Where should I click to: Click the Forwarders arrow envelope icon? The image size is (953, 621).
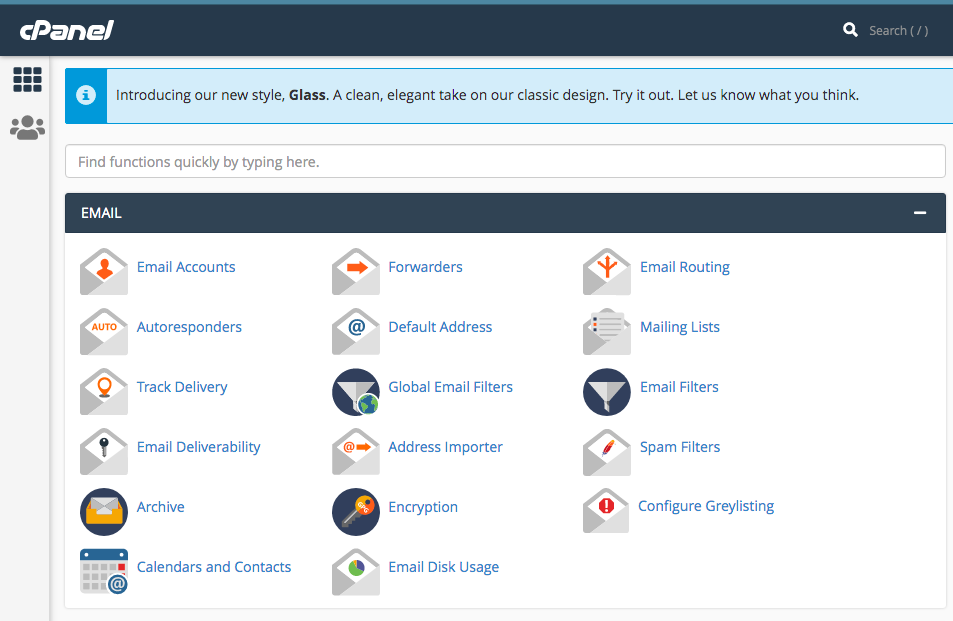coord(356,272)
